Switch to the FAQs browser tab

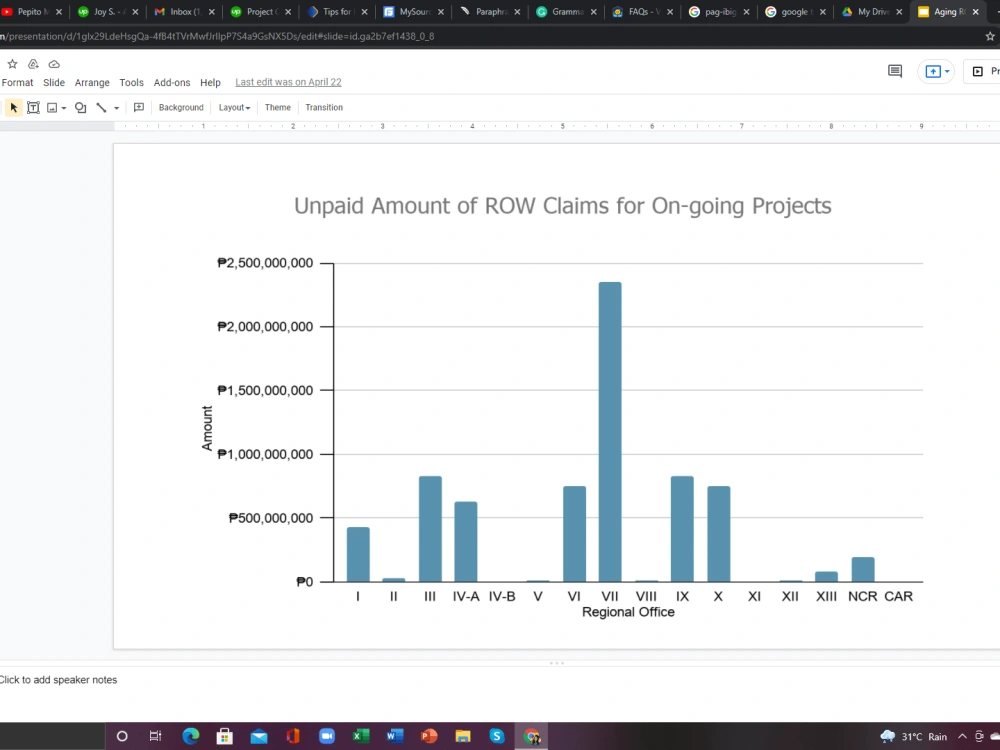click(644, 11)
